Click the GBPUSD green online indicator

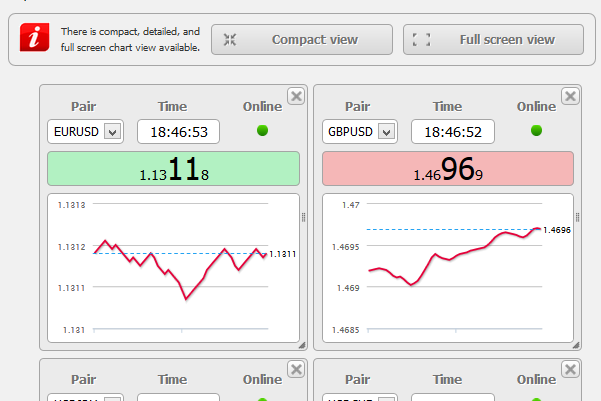point(536,130)
